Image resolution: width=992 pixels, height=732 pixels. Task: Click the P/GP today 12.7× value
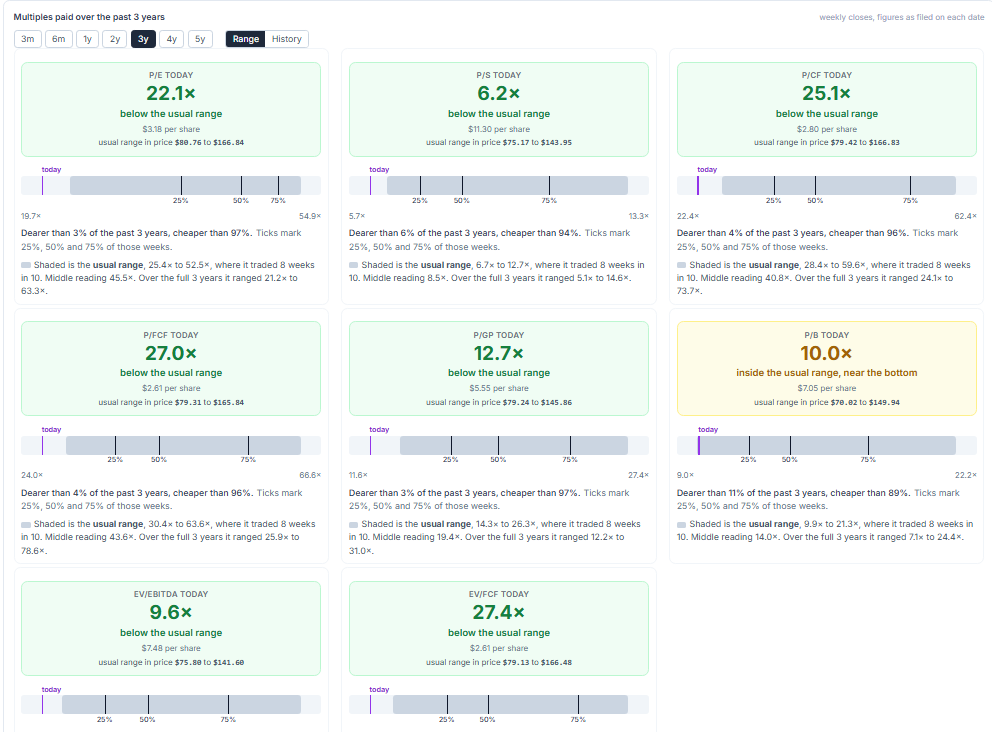tap(499, 353)
